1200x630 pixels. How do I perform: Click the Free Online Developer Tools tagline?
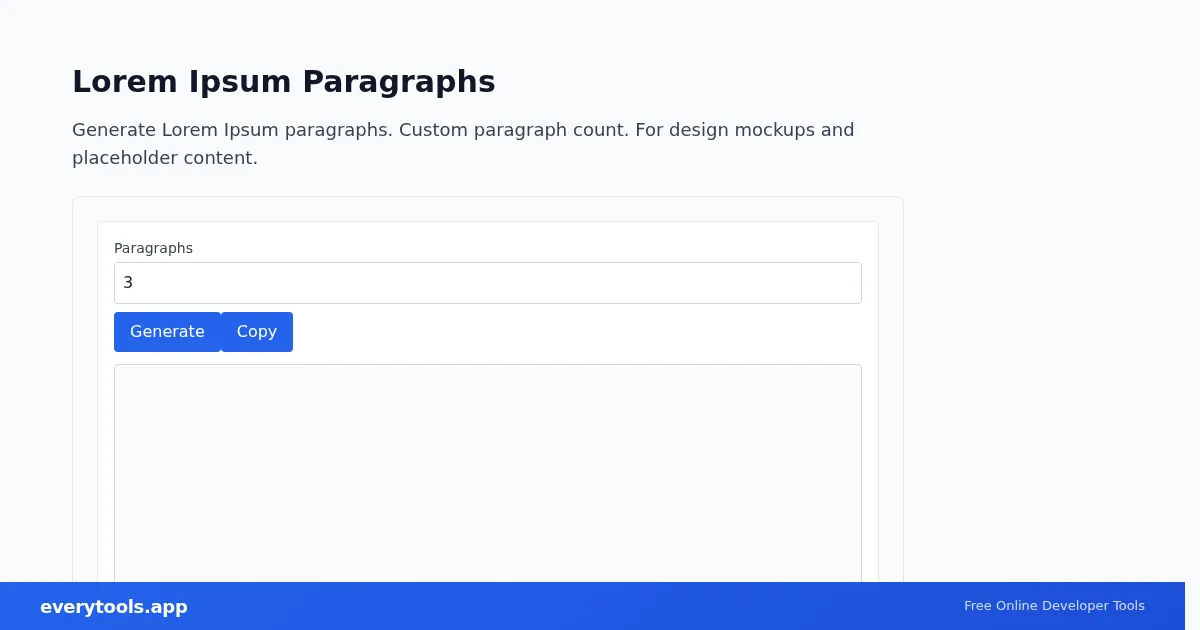1054,606
